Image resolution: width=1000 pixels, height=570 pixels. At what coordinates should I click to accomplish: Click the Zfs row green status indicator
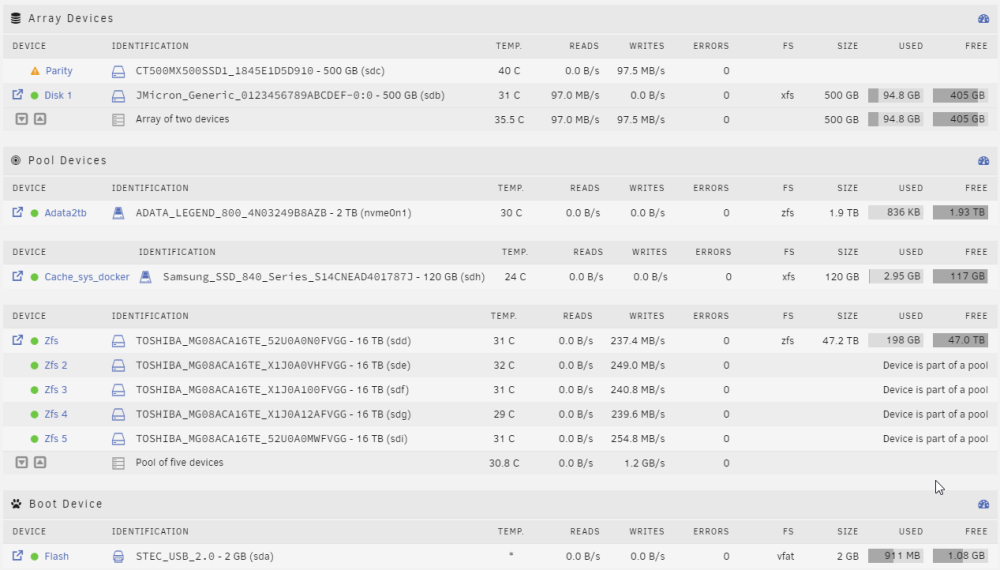pos(34,341)
